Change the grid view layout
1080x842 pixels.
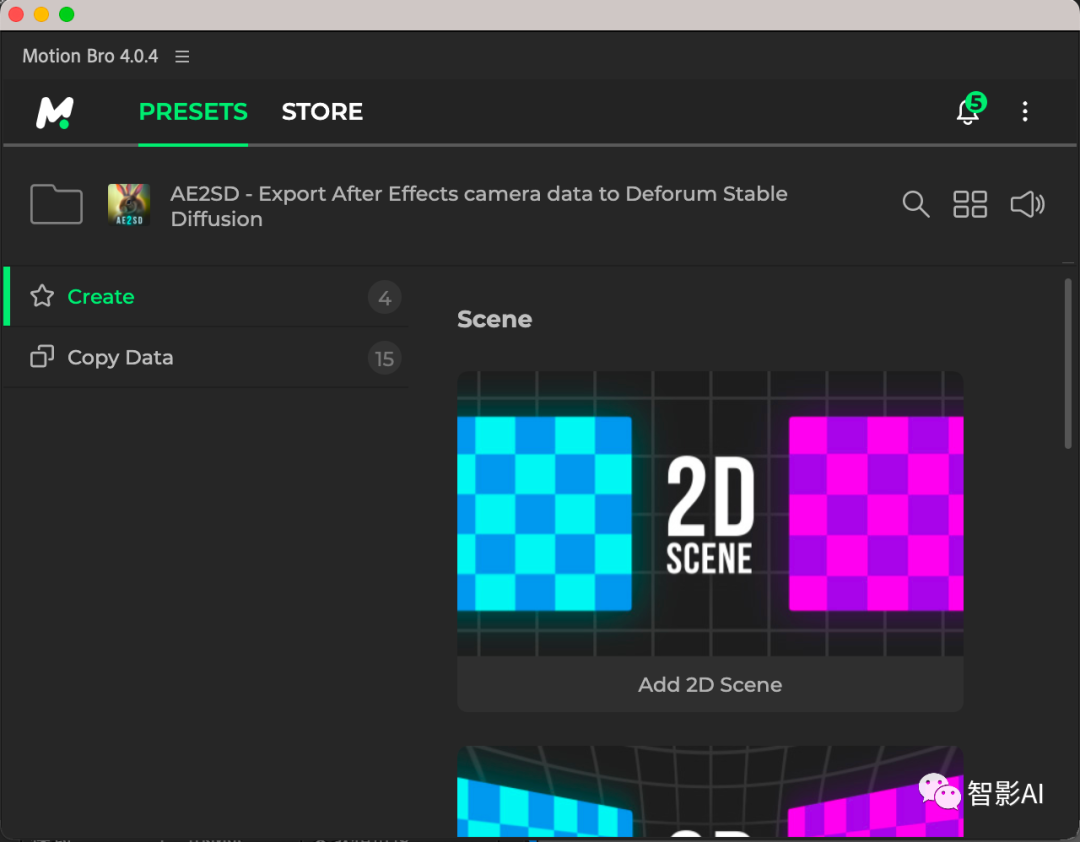coord(970,204)
